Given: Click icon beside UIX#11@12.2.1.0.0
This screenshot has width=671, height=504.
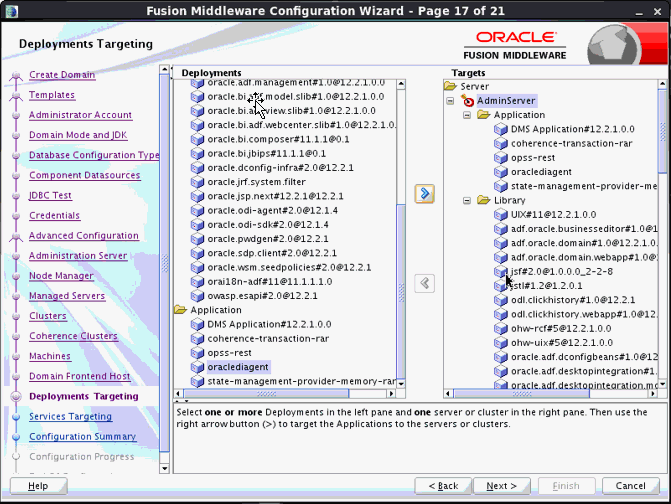Looking at the screenshot, I should (501, 215).
